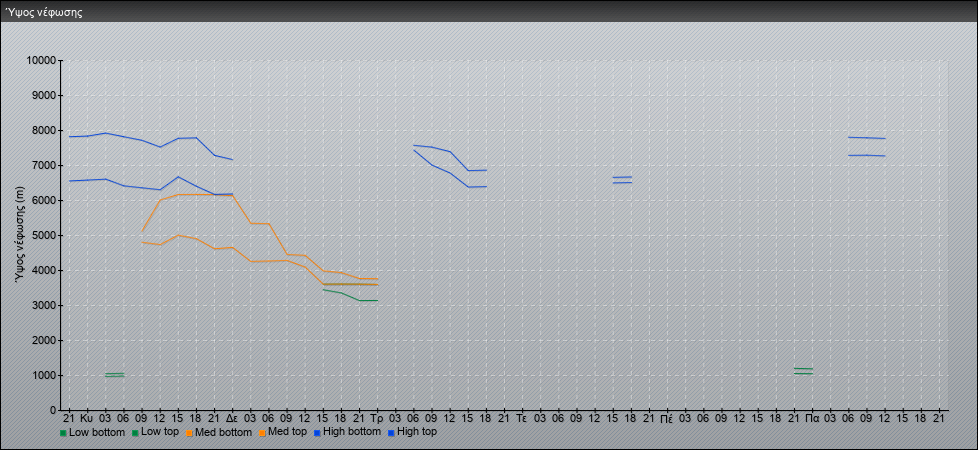Select the Πα day marker on the x-axis
The width and height of the screenshot is (978, 450).
point(811,417)
